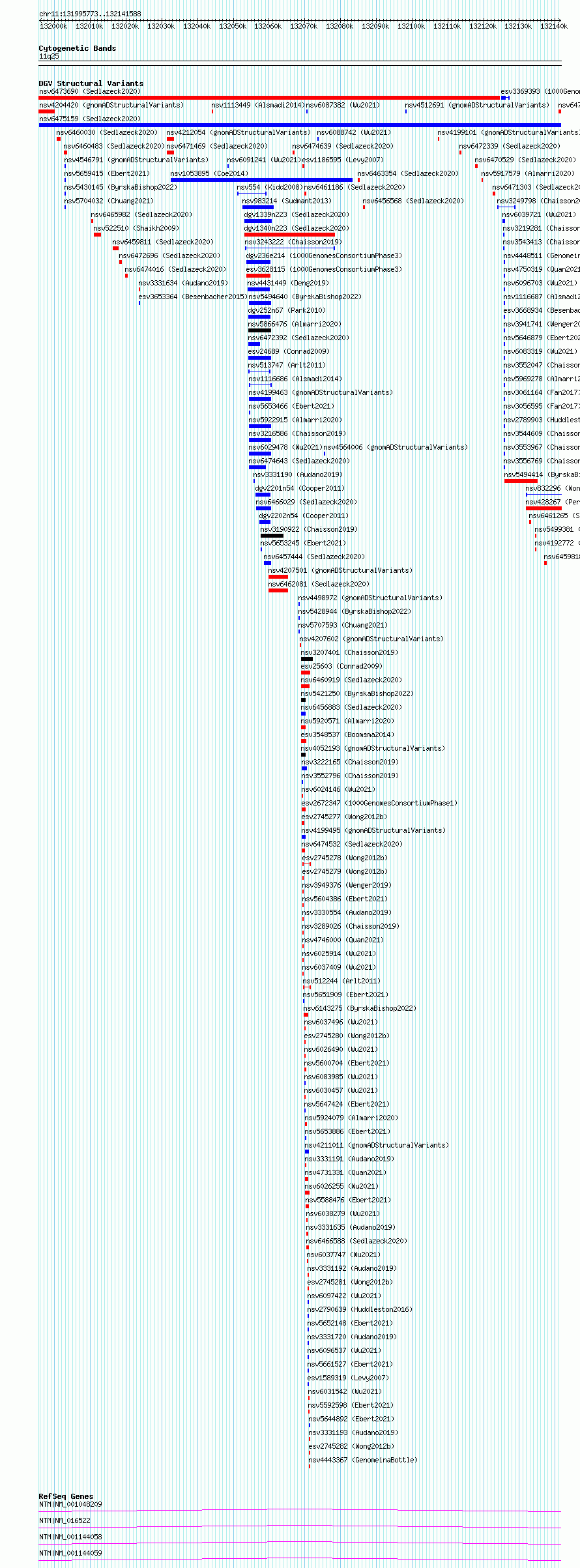The image size is (580, 1568).
Task: Open variant nsv522510 (Shaikh2009)
Action: pyautogui.click(x=136, y=228)
